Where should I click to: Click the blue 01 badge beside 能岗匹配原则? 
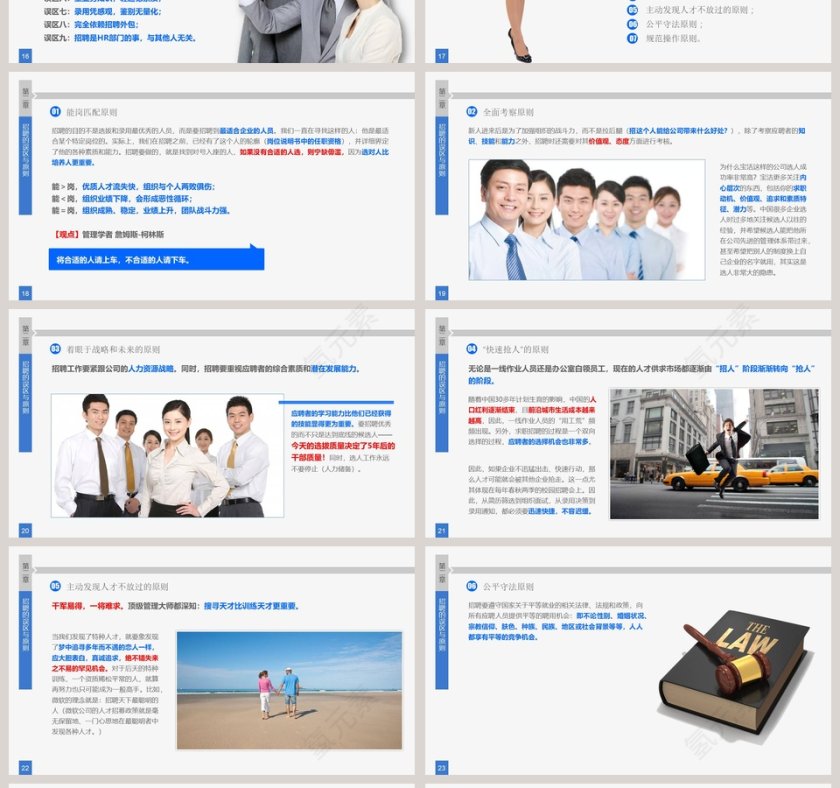[x=56, y=112]
